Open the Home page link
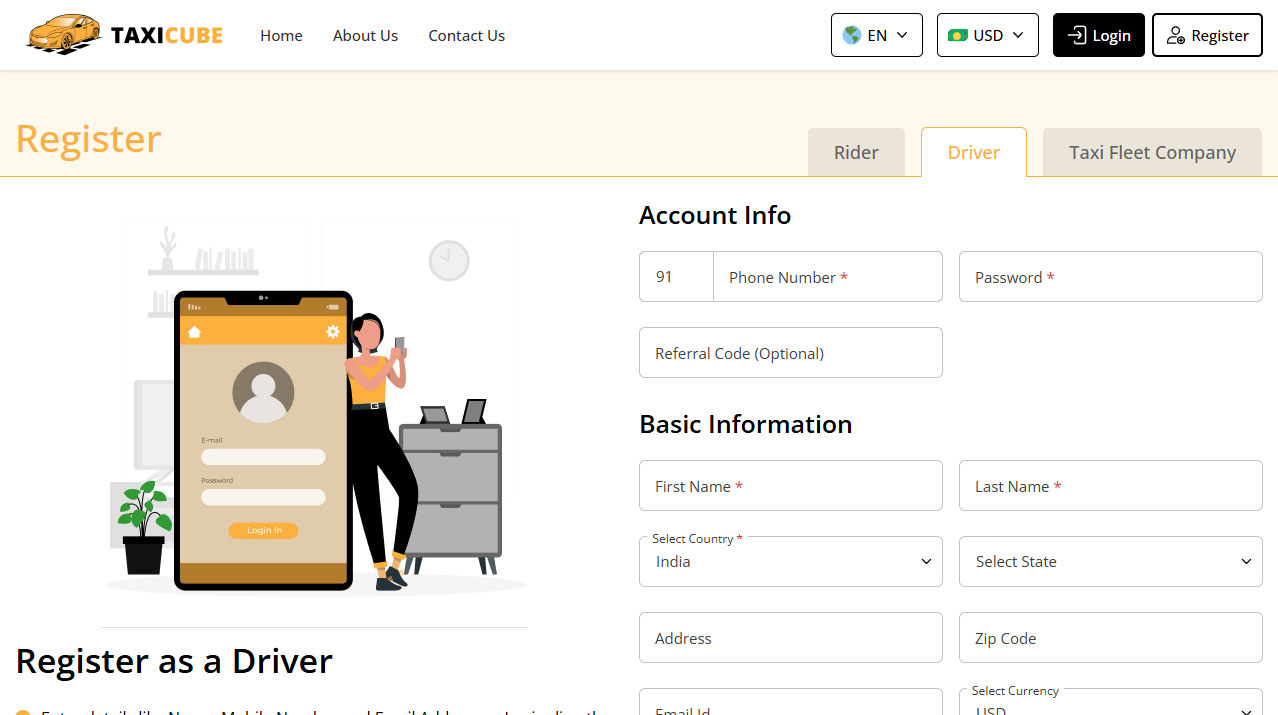The image size is (1278, 715). pyautogui.click(x=281, y=35)
